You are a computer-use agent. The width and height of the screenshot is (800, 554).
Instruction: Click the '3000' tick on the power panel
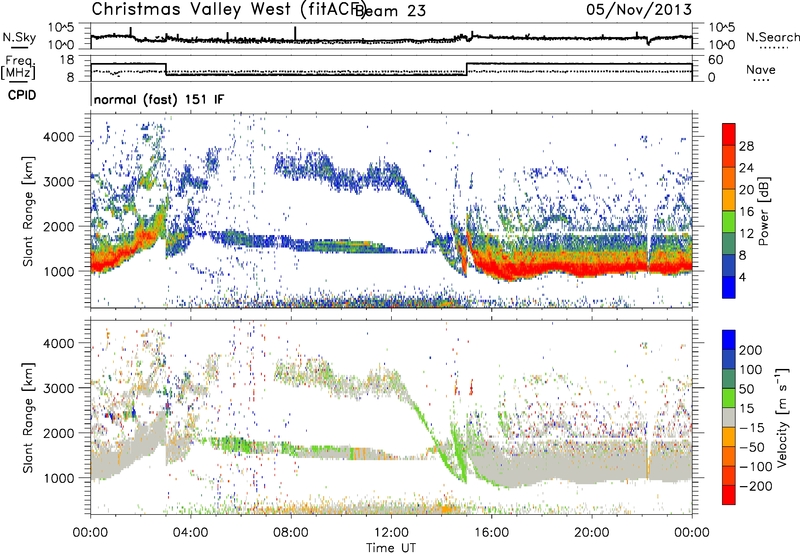coord(58,182)
